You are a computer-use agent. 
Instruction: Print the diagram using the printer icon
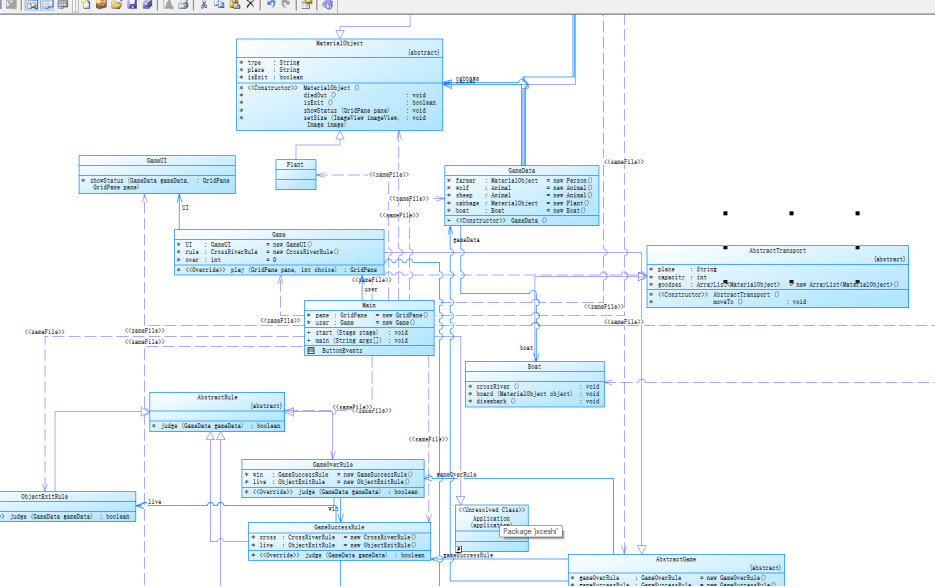[183, 4]
